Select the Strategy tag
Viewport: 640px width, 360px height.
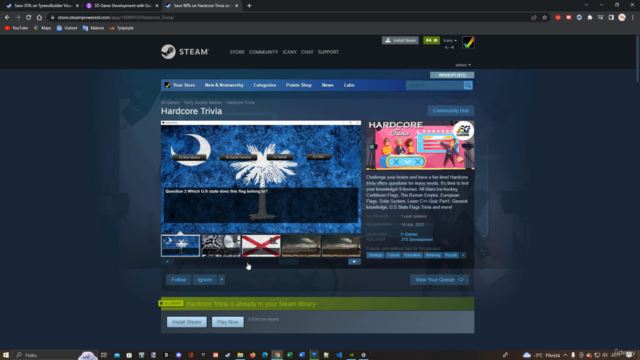click(375, 255)
